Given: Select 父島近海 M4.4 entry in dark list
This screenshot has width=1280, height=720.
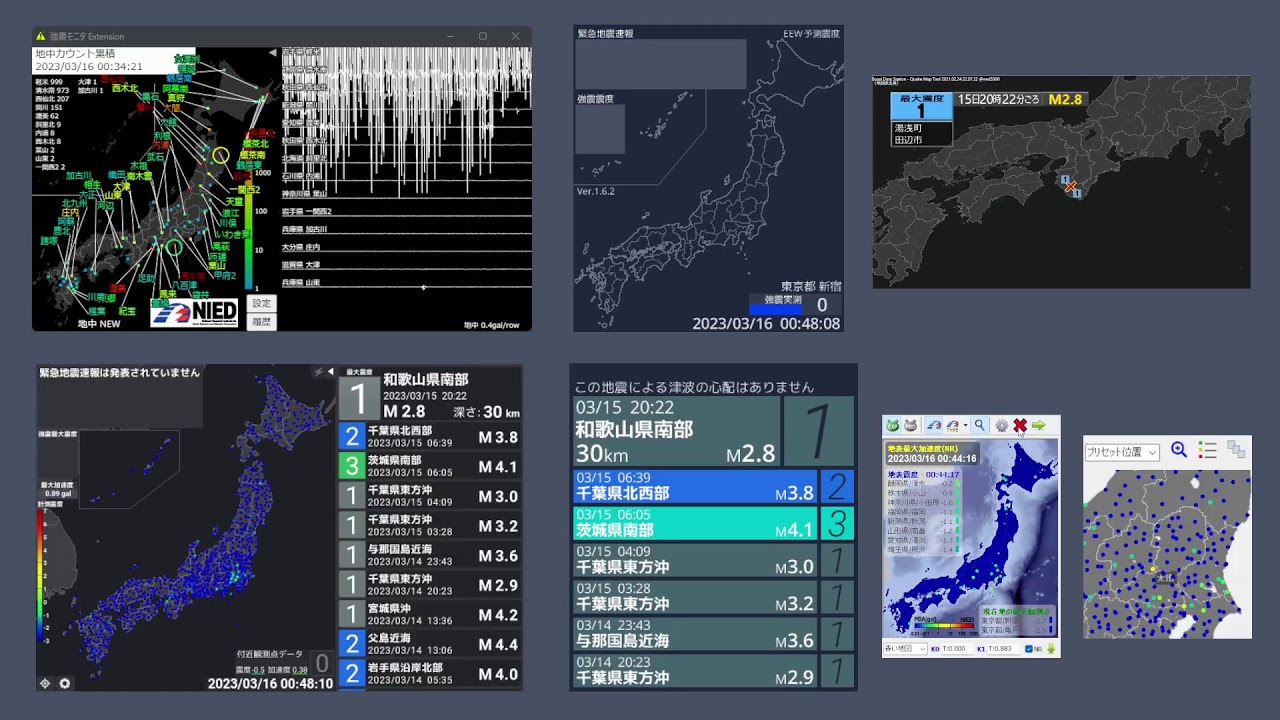Looking at the screenshot, I should 430,644.
